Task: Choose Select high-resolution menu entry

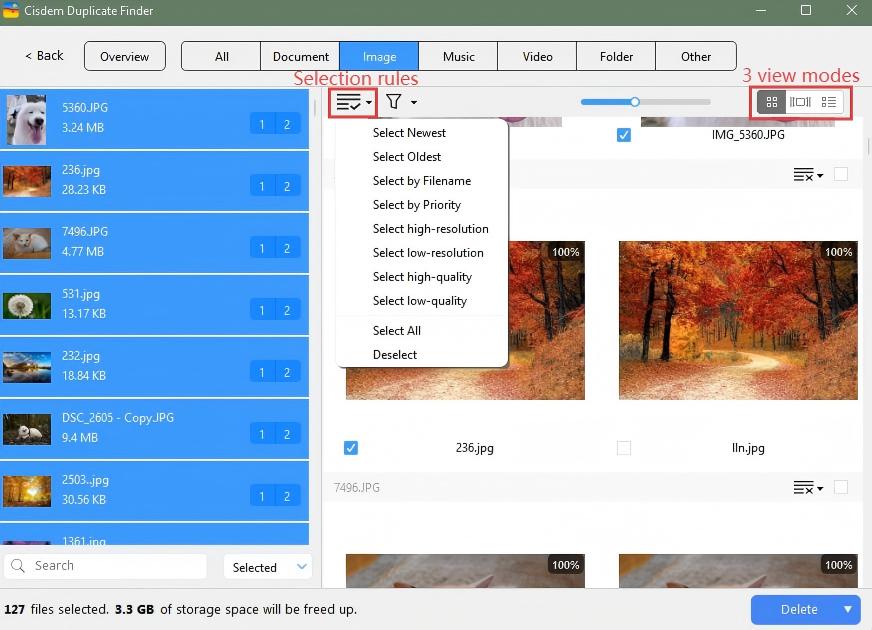Action: pyautogui.click(x=430, y=229)
